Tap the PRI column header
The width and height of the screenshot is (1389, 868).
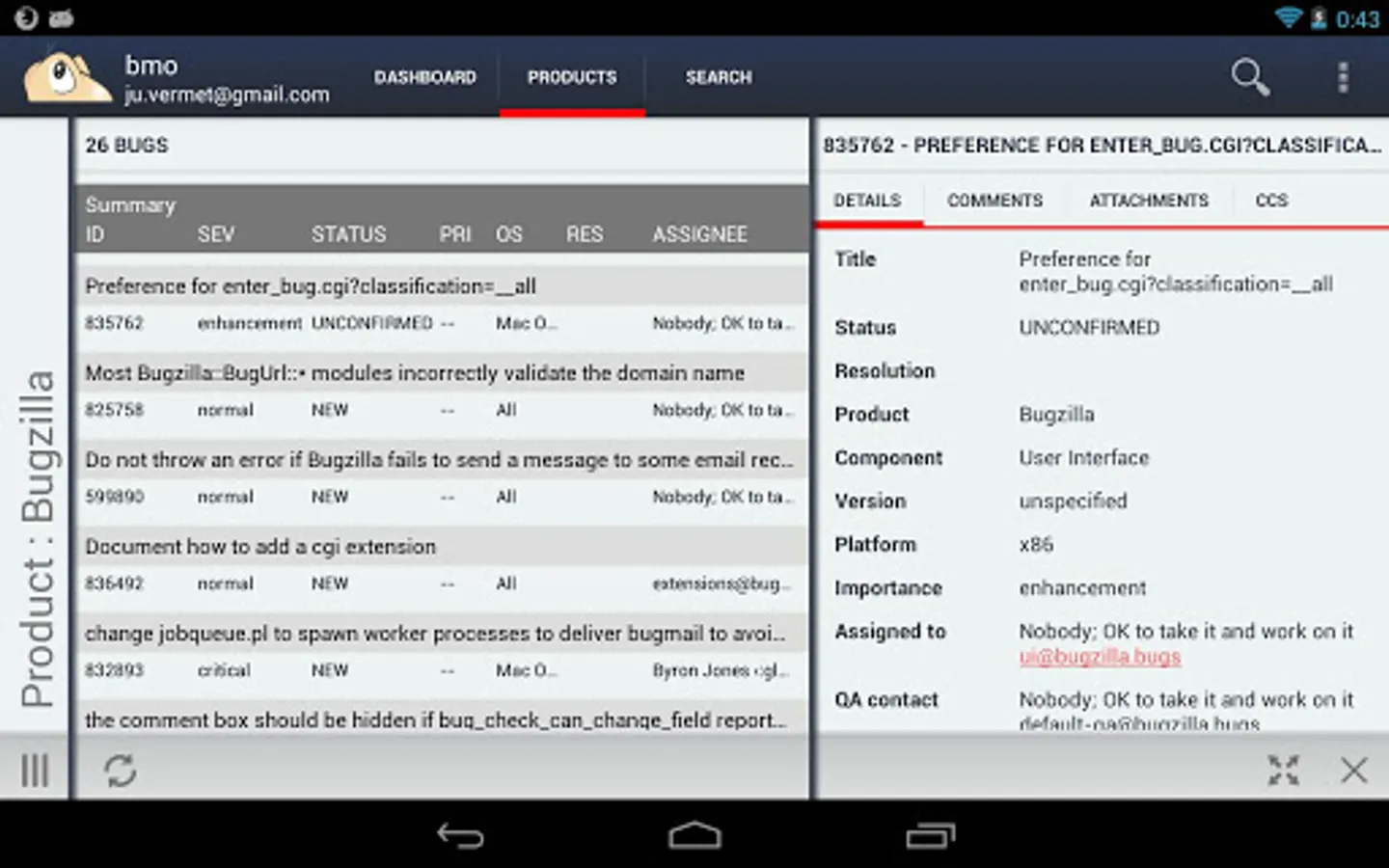click(x=455, y=234)
